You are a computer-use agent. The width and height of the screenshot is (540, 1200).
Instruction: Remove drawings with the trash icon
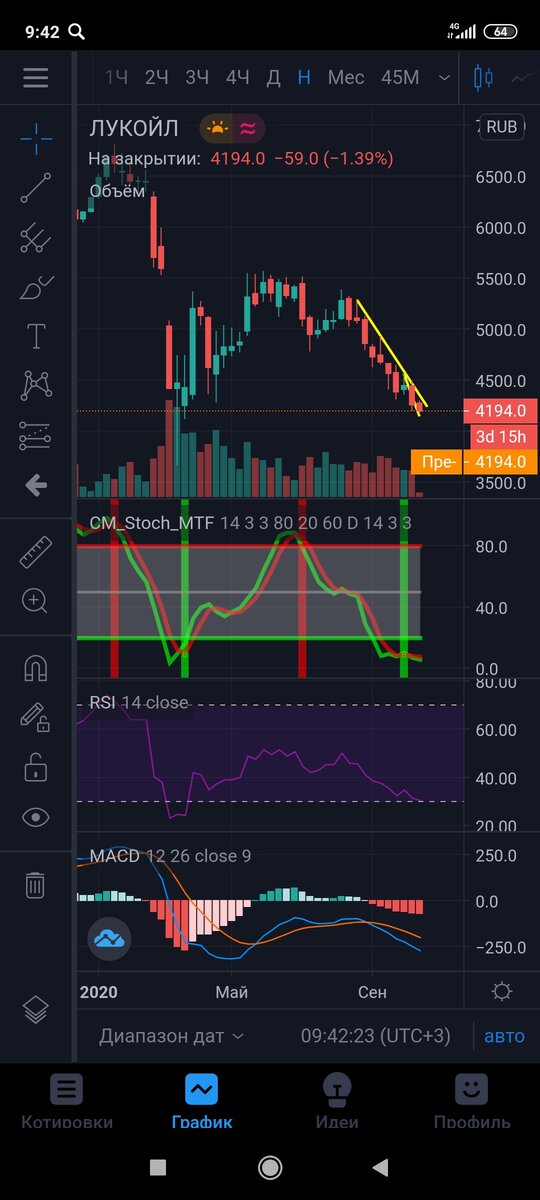[36, 884]
